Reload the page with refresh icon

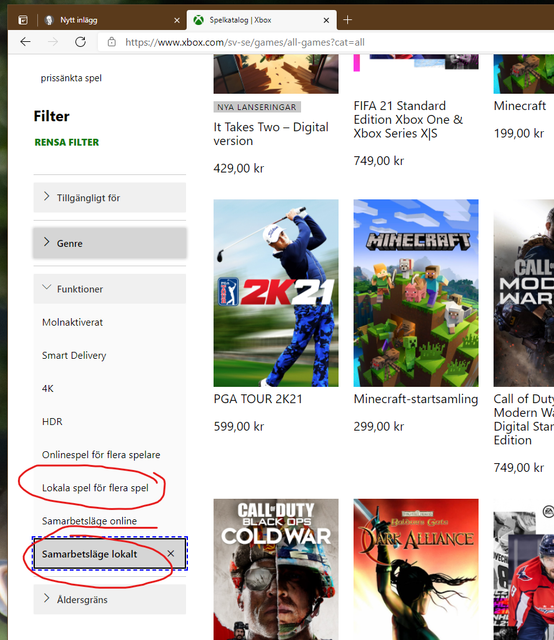point(80,42)
